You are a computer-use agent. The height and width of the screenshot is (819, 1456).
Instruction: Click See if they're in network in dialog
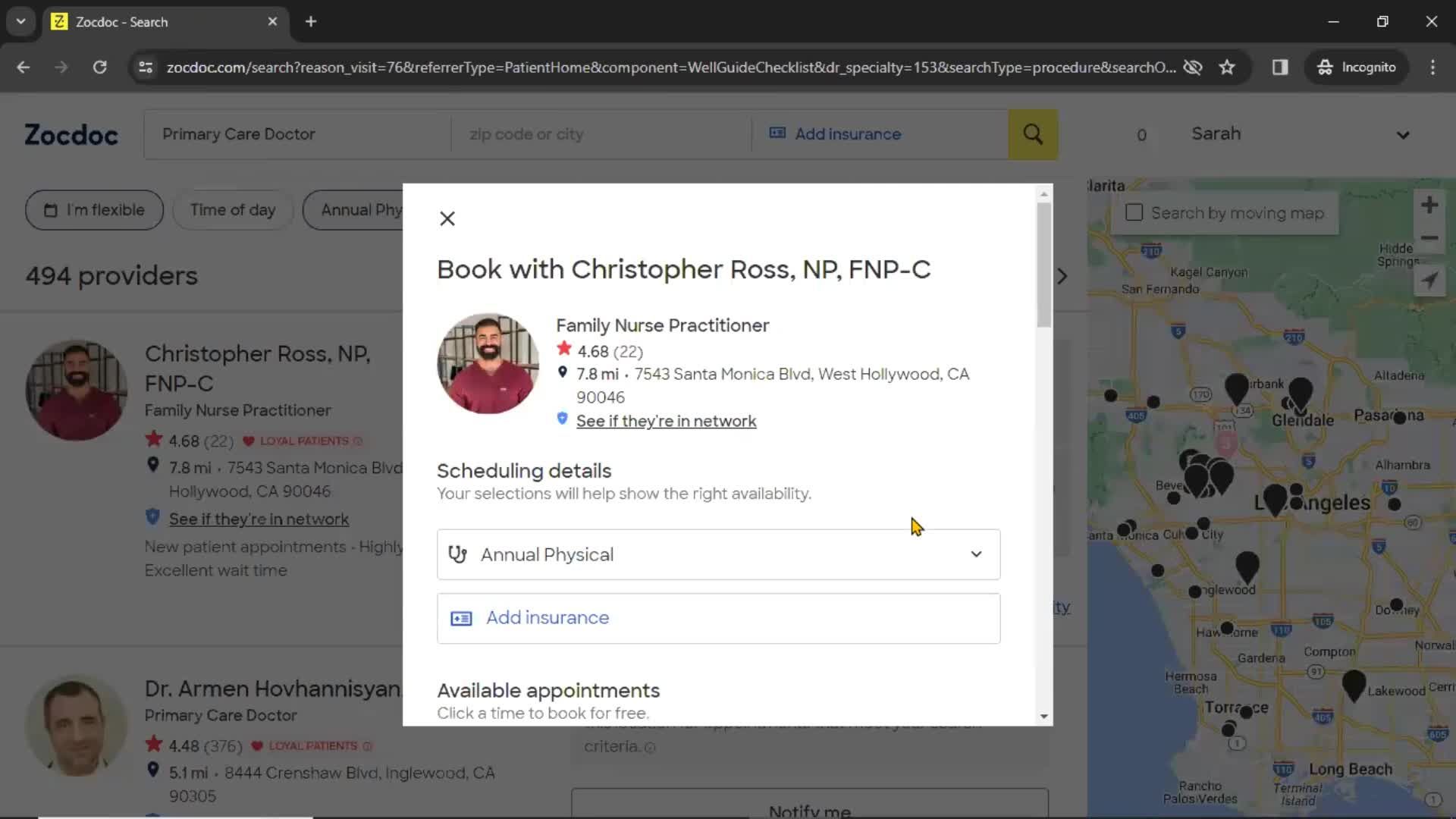(x=666, y=421)
